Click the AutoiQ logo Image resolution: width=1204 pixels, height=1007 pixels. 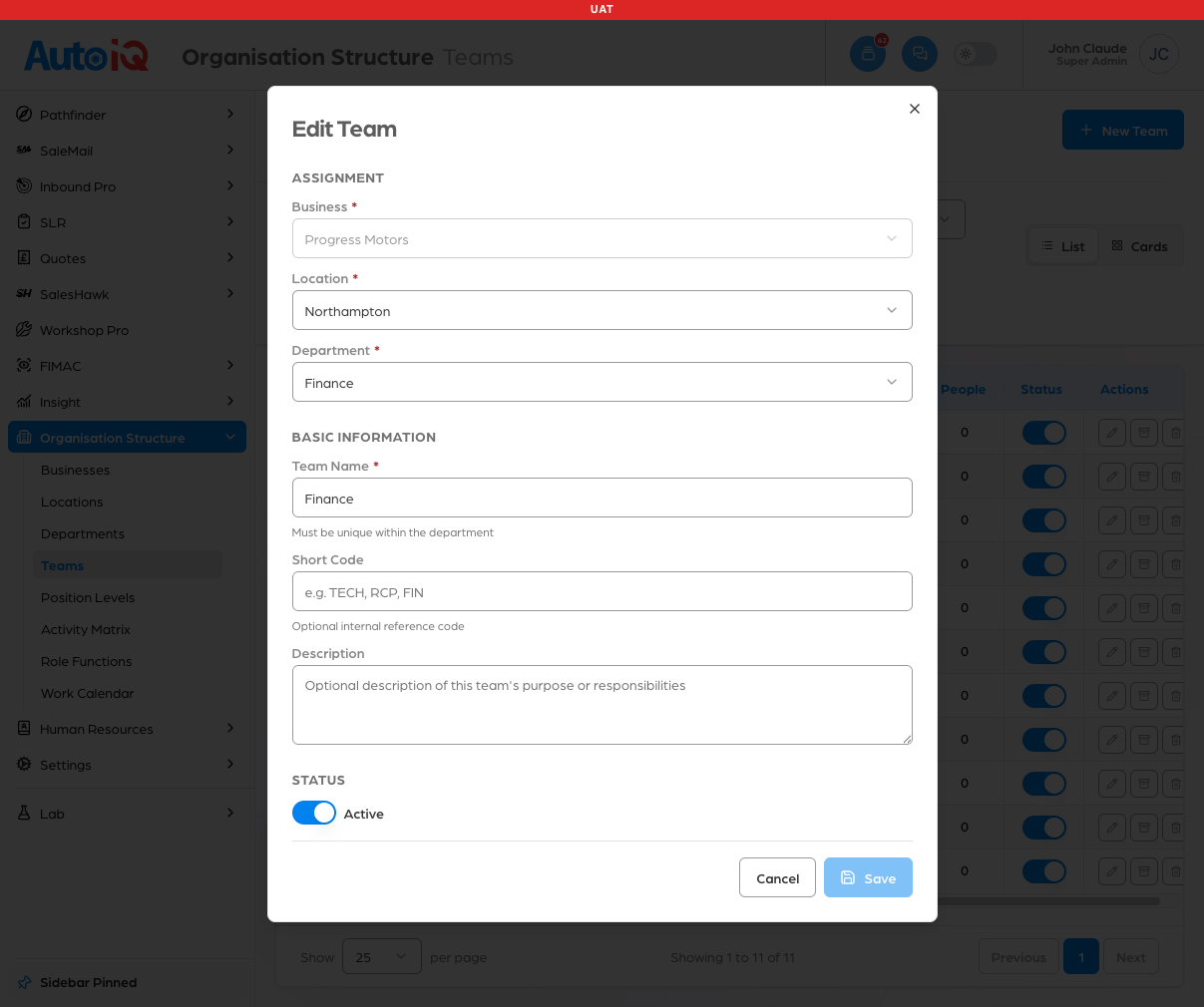click(87, 56)
